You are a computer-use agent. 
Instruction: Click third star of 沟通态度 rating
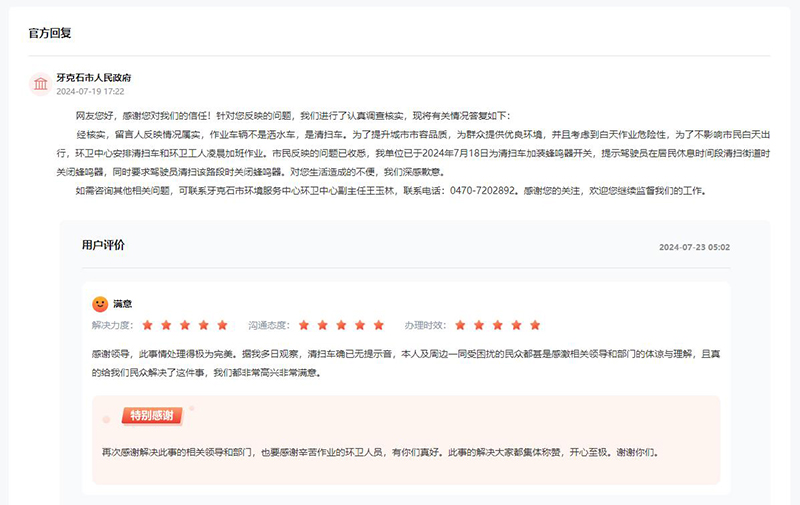tap(341, 325)
